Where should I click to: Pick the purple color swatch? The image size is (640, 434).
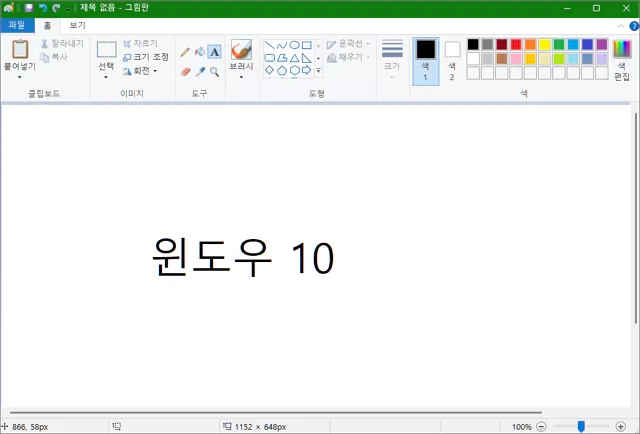[602, 44]
